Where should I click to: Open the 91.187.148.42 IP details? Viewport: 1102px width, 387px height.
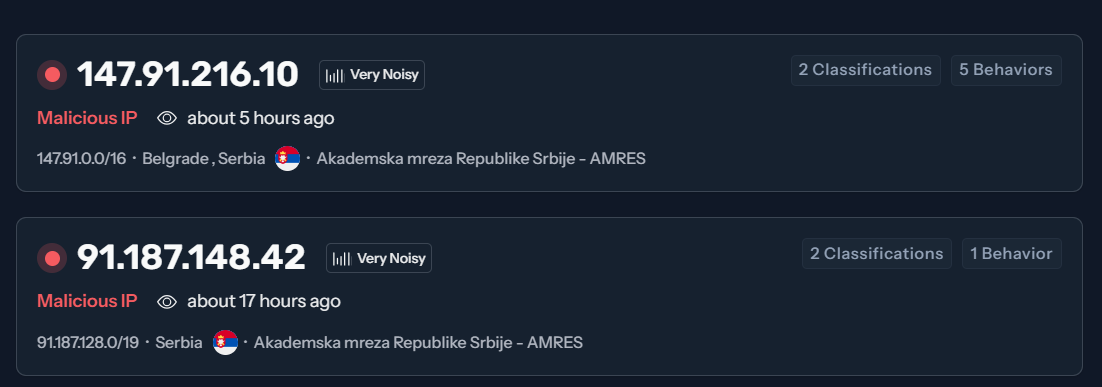coord(191,258)
